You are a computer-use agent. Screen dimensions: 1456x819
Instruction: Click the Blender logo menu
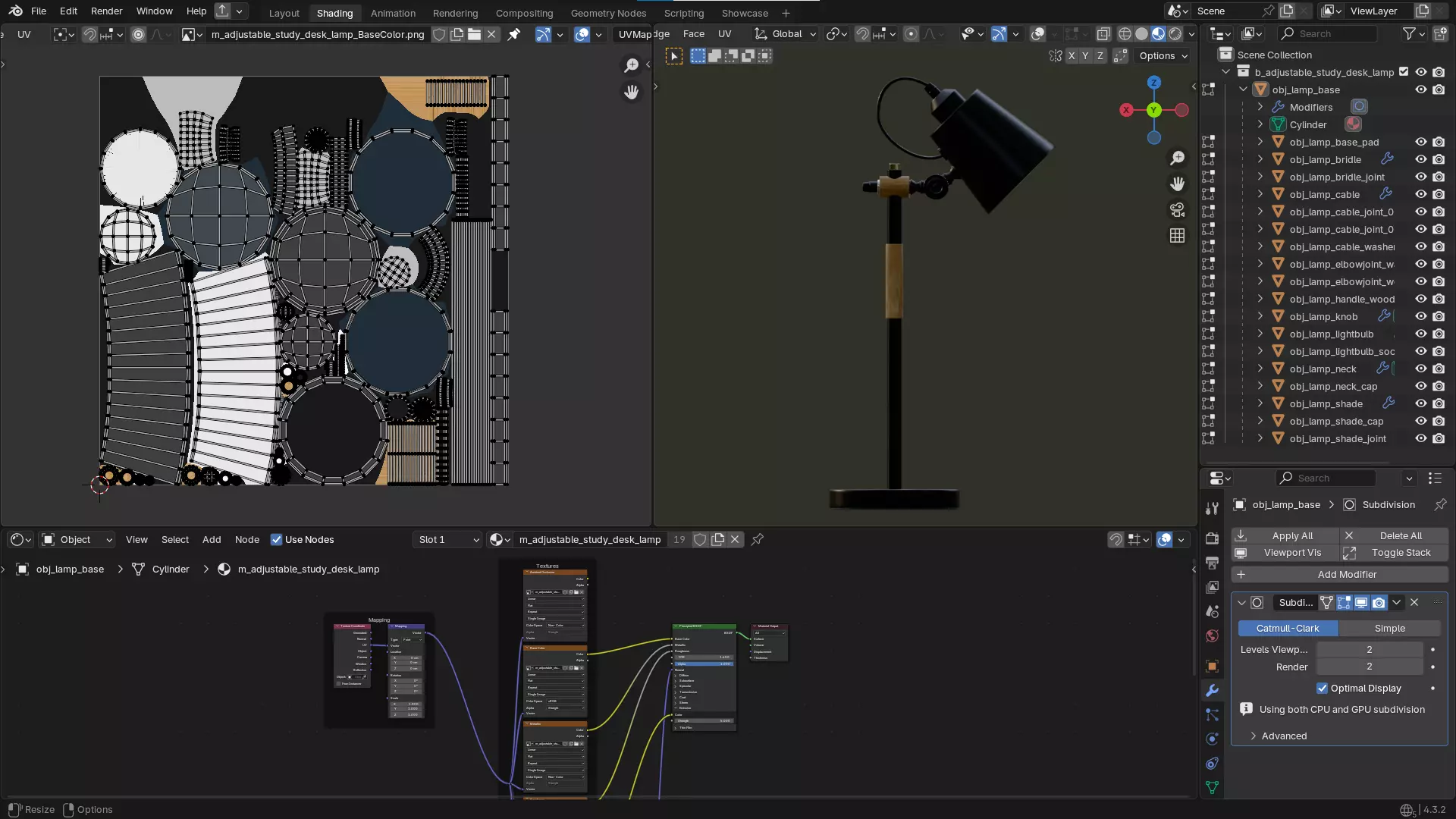(x=15, y=11)
